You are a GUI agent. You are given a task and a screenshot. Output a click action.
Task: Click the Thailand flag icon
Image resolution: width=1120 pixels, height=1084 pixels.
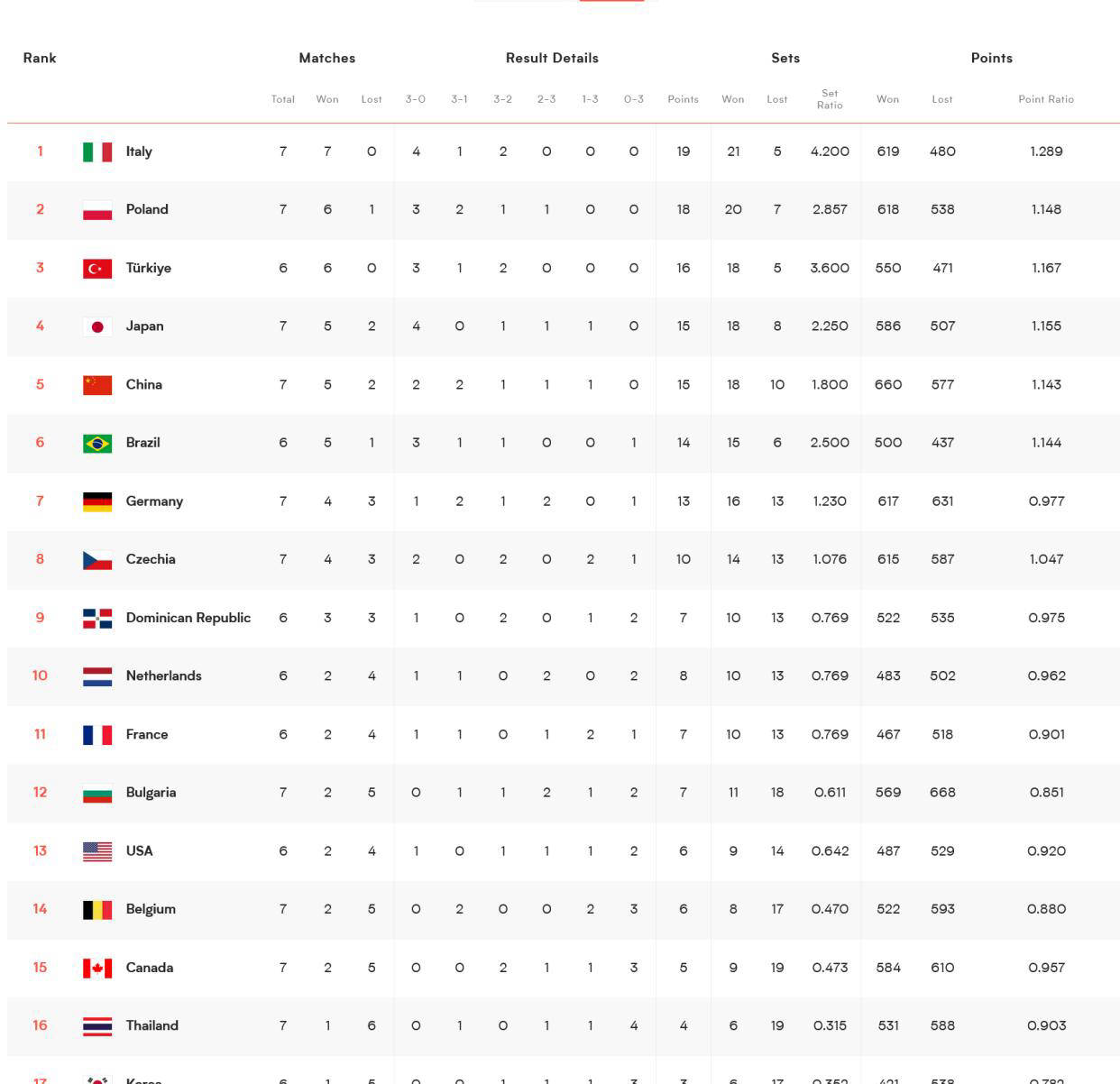pos(97,1025)
